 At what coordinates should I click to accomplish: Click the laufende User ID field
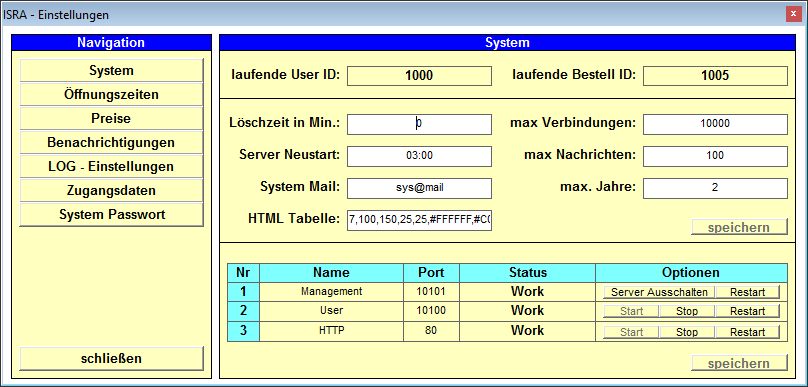(x=419, y=76)
